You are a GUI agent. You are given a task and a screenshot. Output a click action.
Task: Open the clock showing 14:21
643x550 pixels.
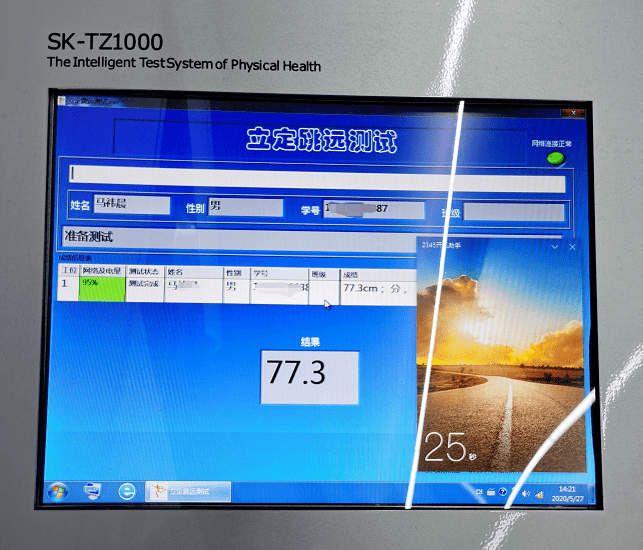(568, 494)
